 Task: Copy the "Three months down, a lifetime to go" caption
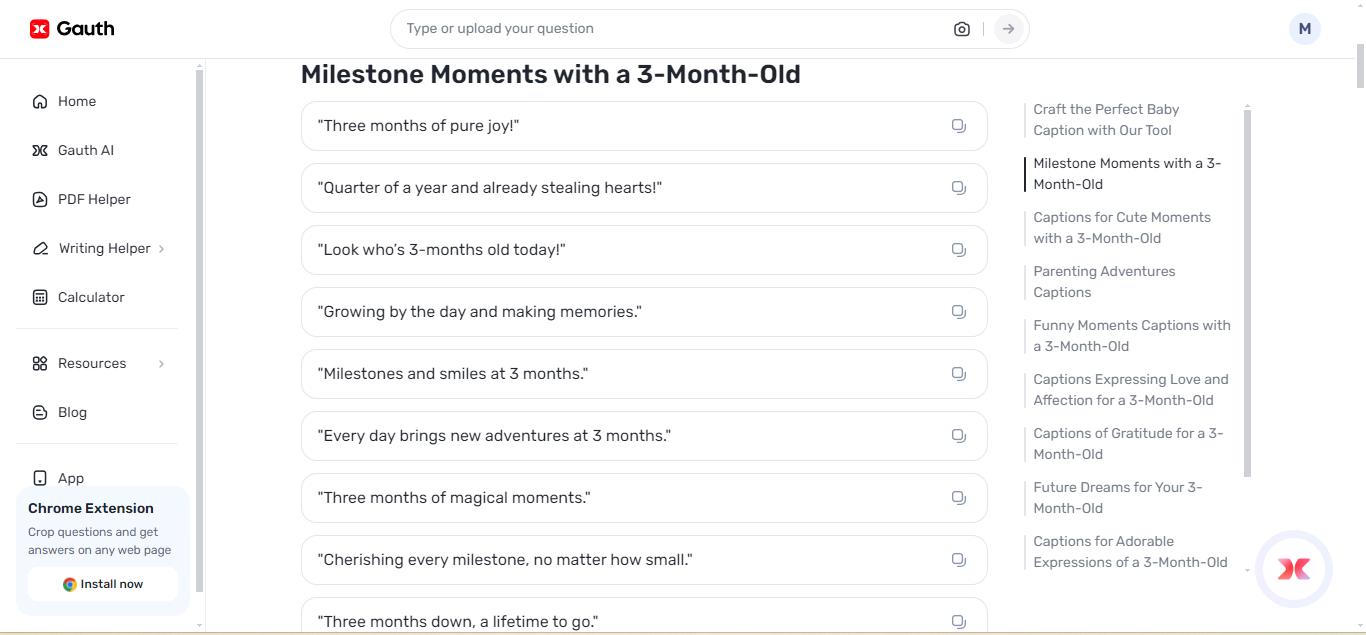tap(958, 621)
